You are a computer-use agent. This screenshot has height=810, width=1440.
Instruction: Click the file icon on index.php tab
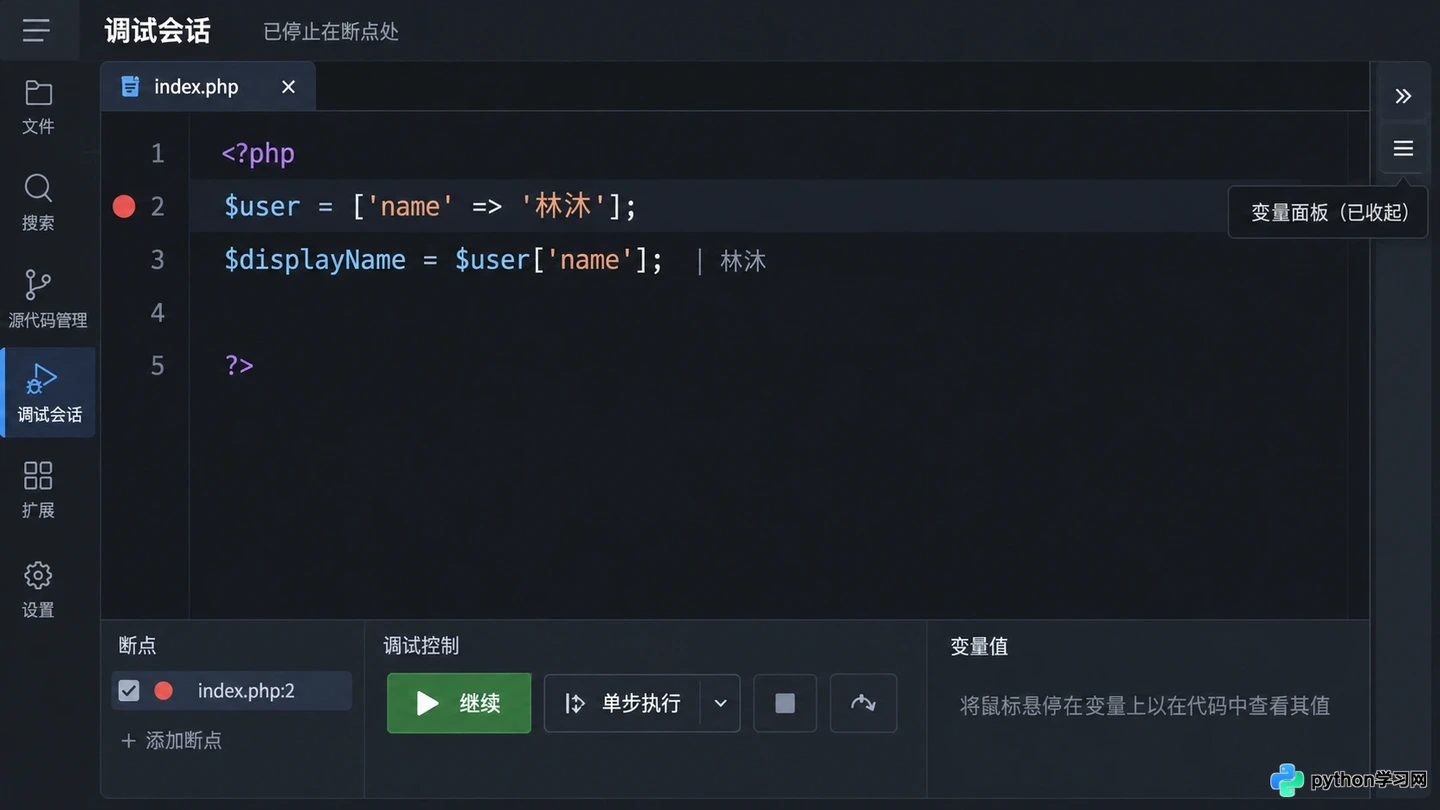tap(130, 87)
